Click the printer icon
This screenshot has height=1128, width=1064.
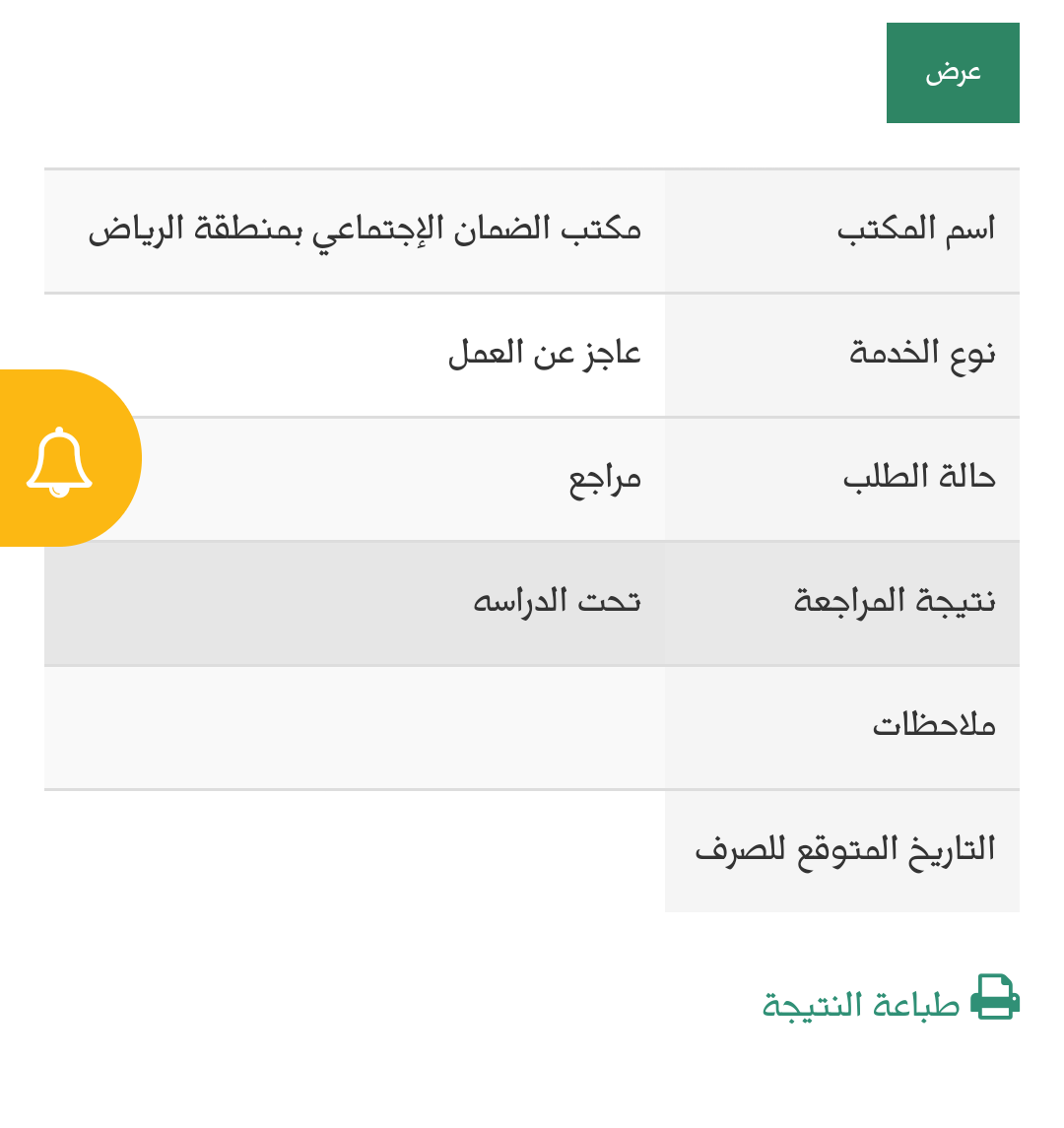click(995, 997)
